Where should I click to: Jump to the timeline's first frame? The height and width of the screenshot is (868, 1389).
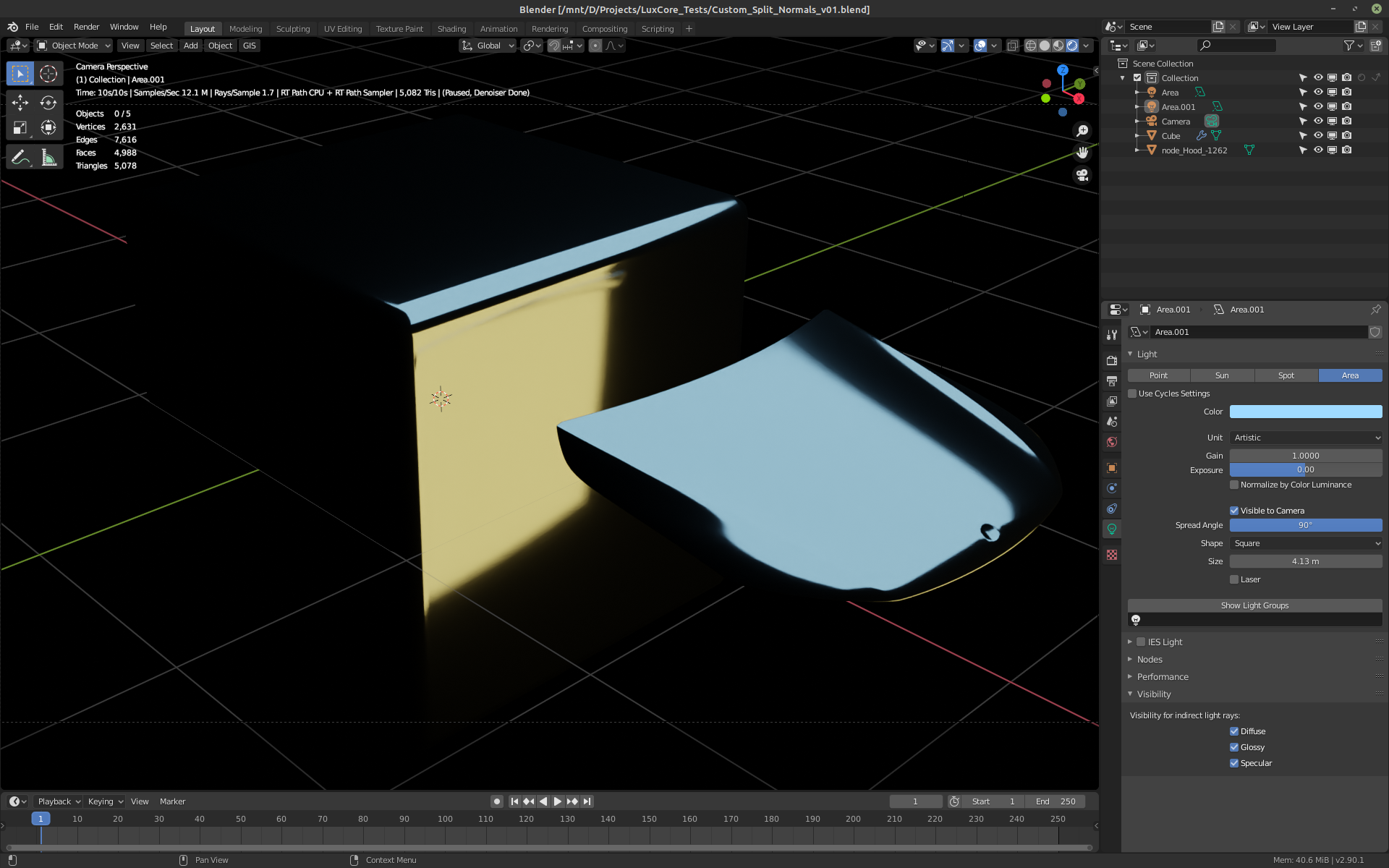[514, 801]
